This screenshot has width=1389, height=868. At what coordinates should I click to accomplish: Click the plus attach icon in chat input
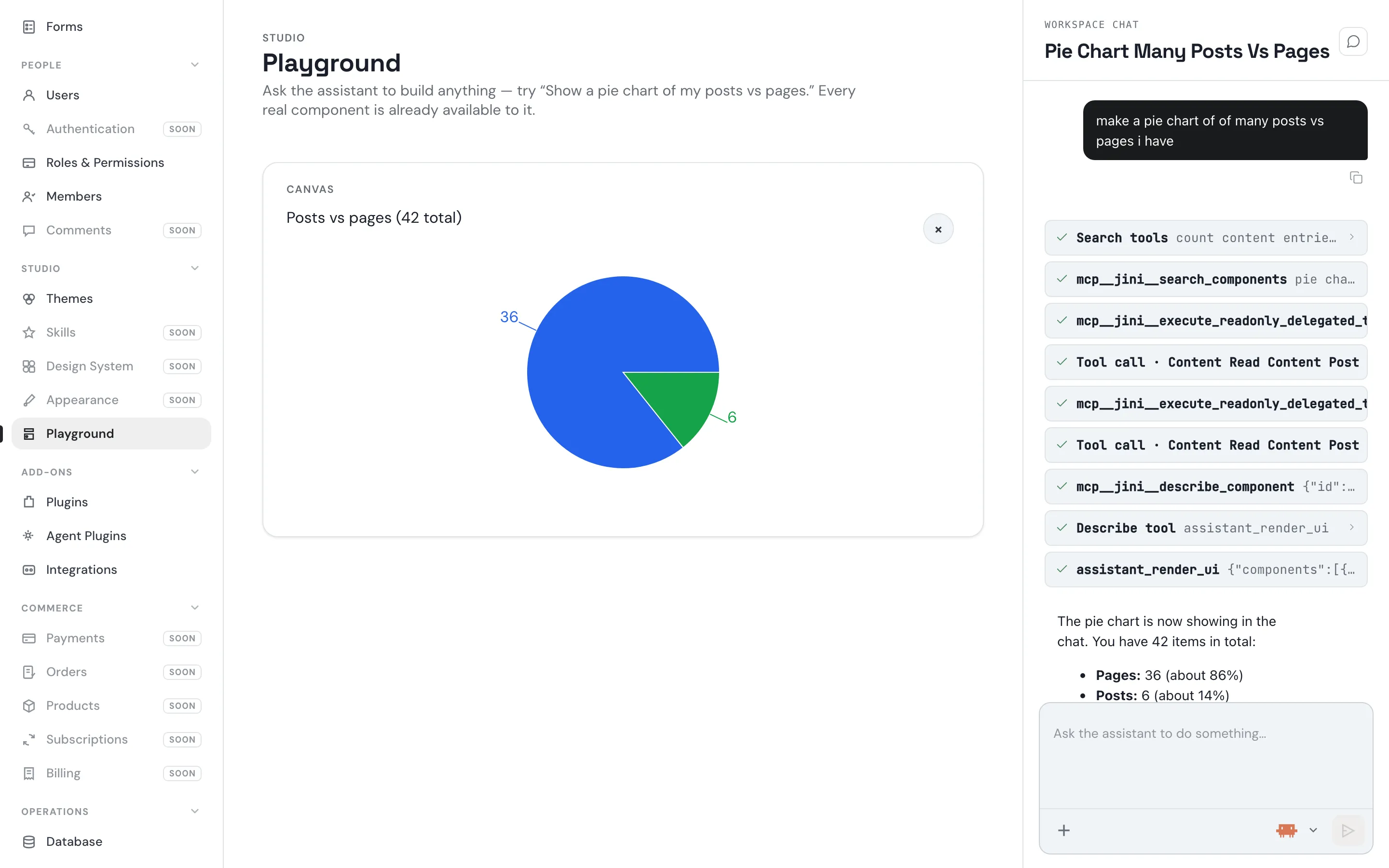click(x=1063, y=830)
